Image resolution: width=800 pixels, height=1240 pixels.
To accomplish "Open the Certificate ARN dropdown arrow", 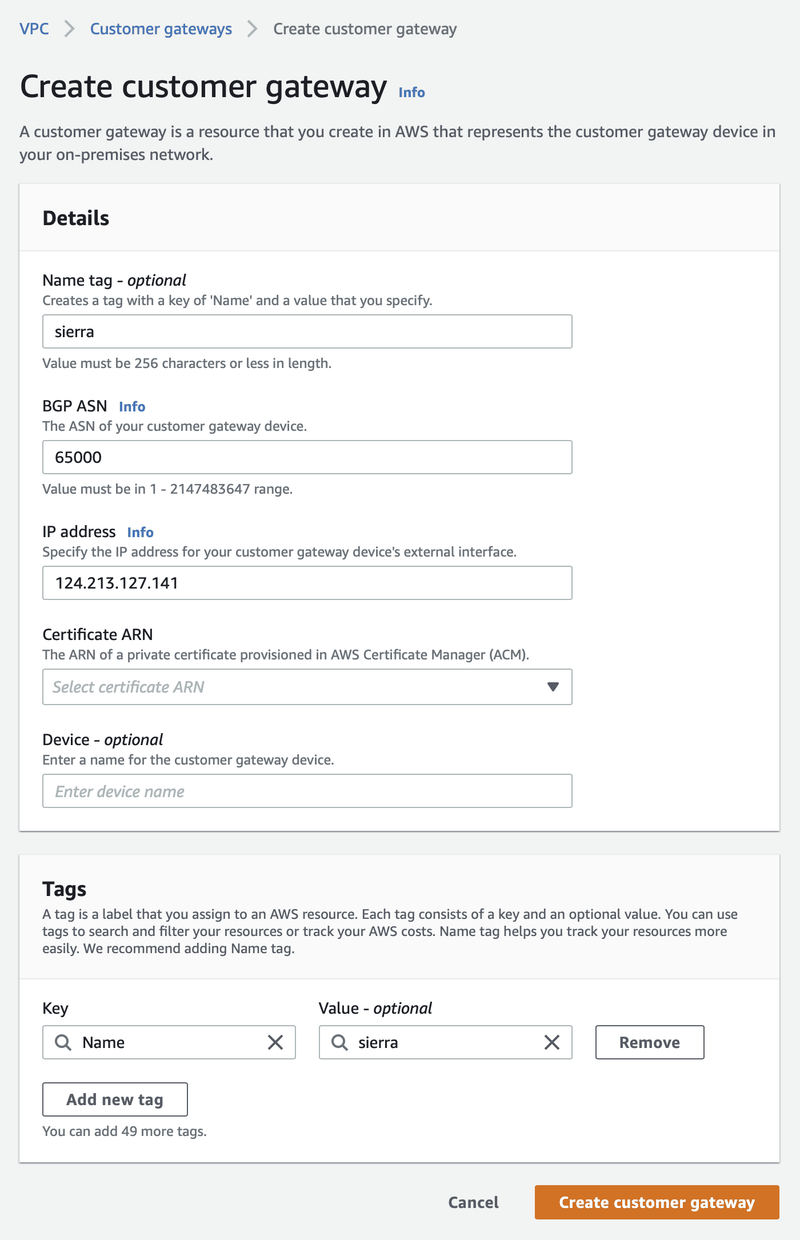I will (553, 687).
